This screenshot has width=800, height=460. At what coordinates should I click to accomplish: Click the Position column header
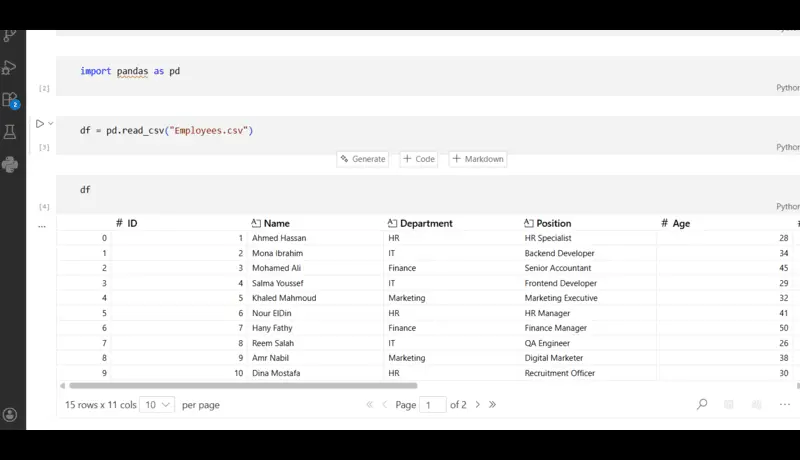[x=547, y=223]
